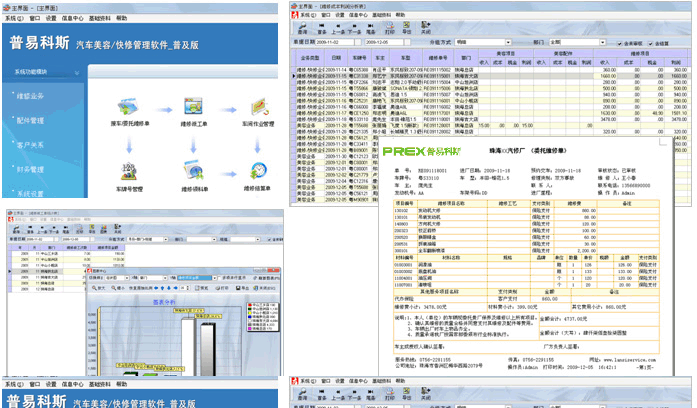Click 打印 icon in work statistics window toolbar
Viewport: 697px width, 408px height.
coord(79,229)
